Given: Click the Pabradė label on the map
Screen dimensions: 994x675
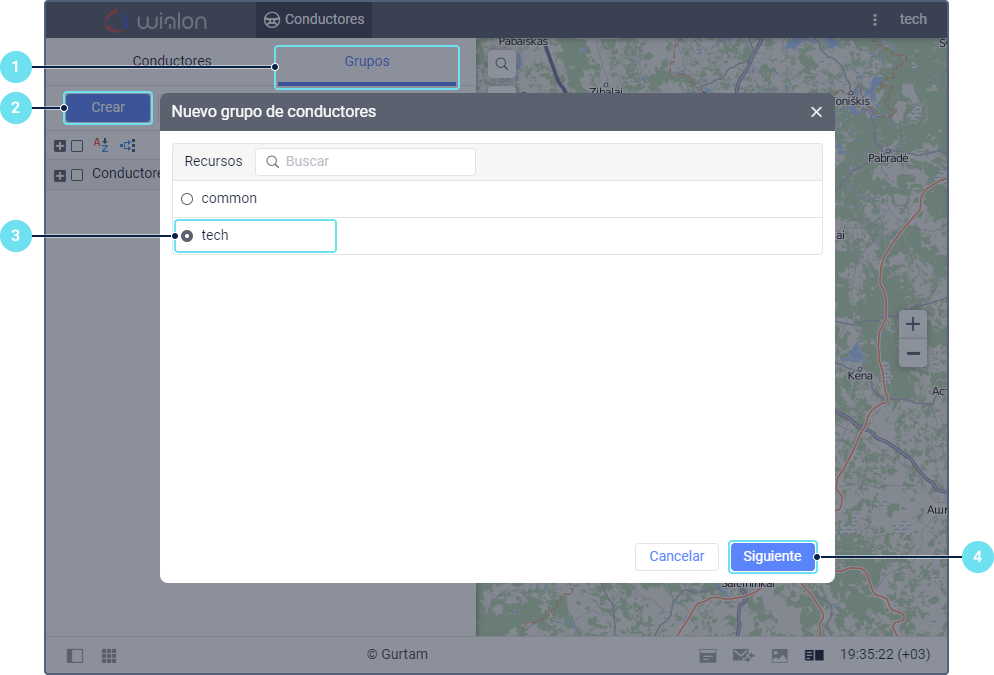Looking at the screenshot, I should coord(888,158).
